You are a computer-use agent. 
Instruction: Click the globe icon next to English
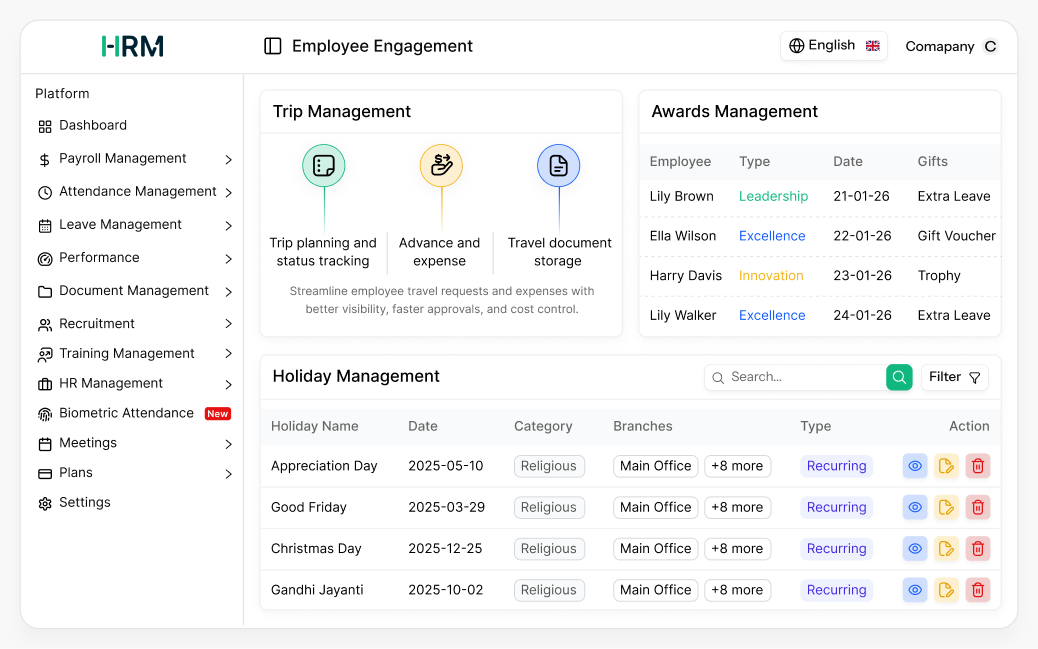(x=796, y=45)
